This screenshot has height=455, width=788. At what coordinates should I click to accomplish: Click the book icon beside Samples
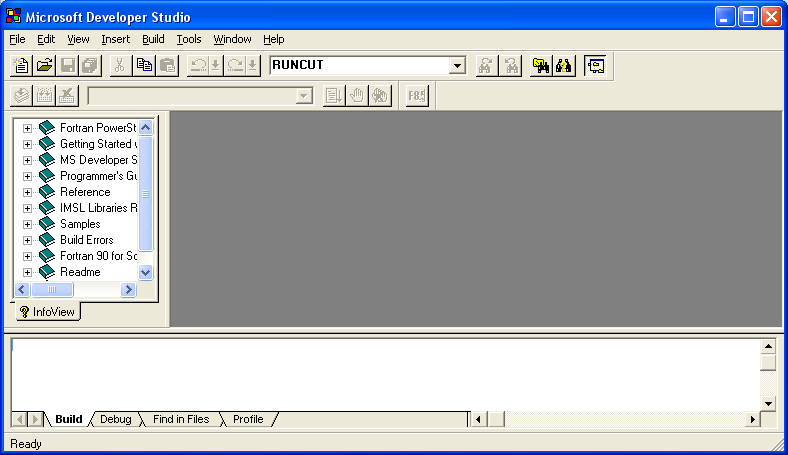(47, 224)
